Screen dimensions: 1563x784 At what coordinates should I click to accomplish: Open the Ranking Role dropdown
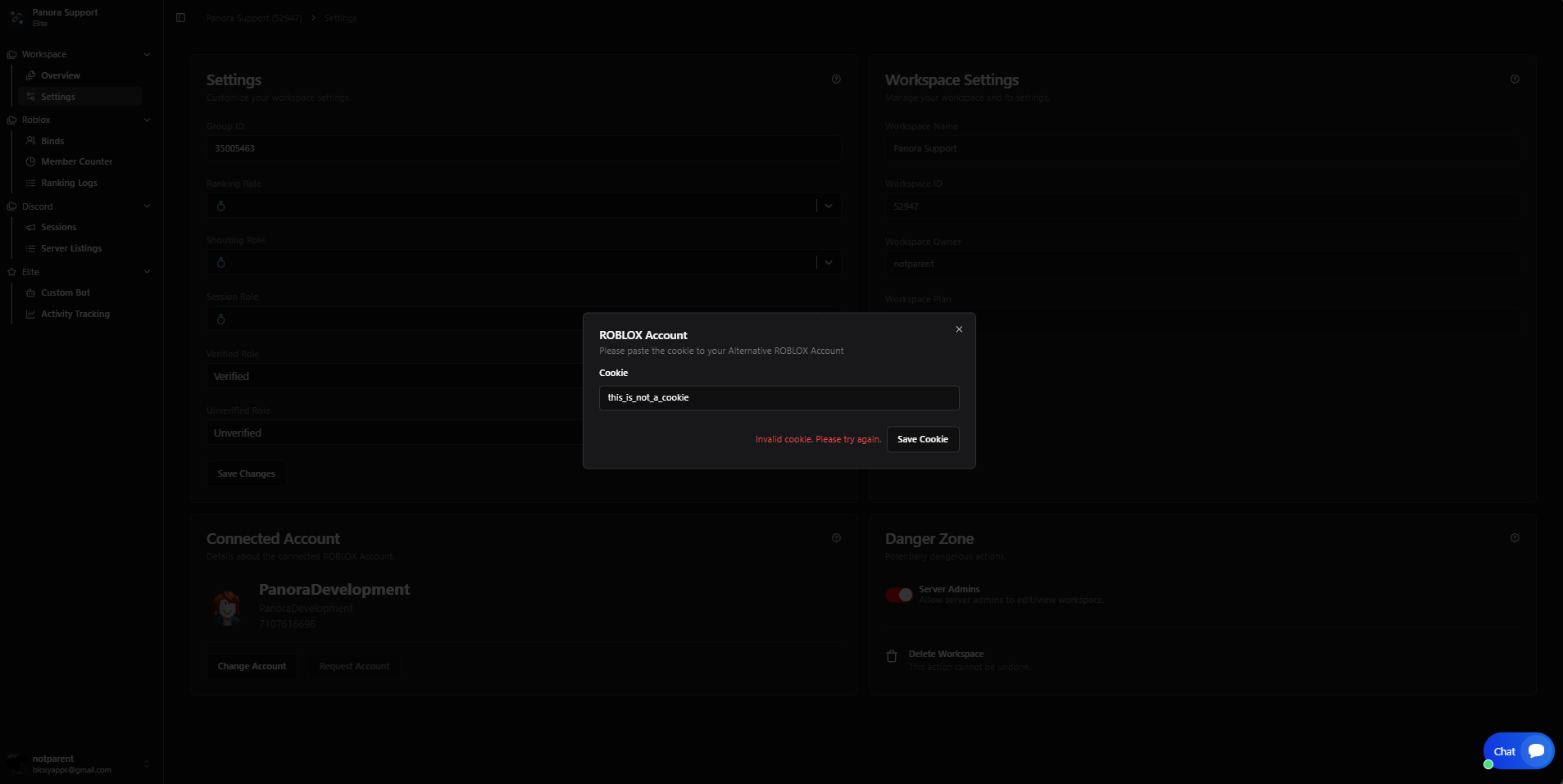pos(524,206)
